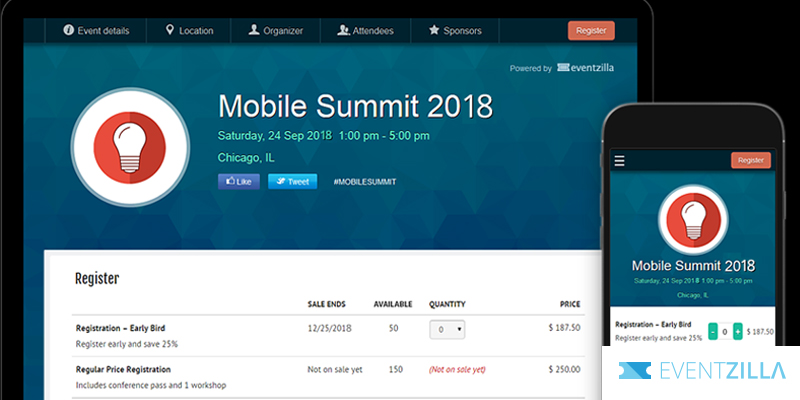
Task: Open the Early Bird quantity dropdown
Action: [x=446, y=330]
